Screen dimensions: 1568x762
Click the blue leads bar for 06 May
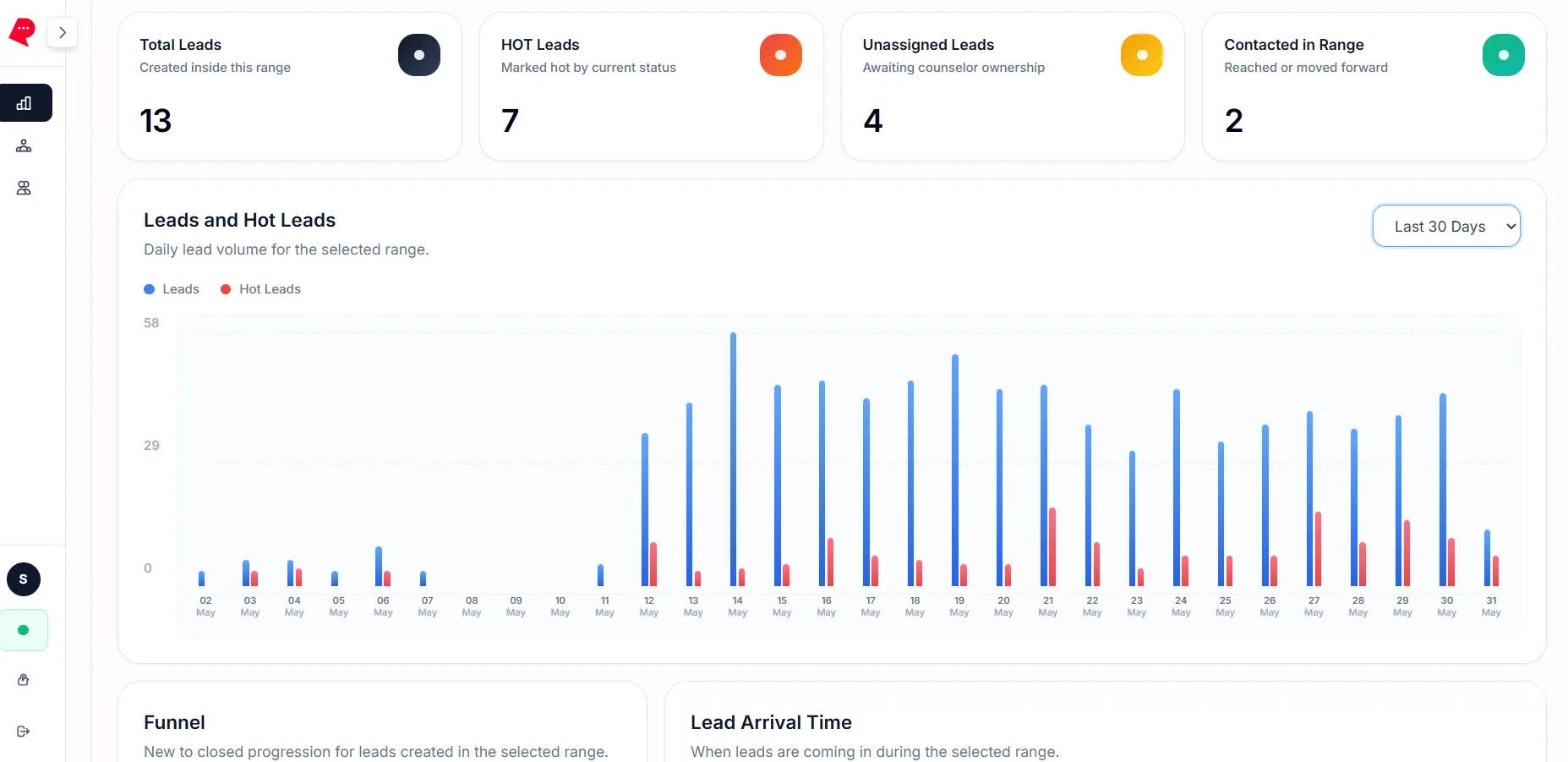coord(379,567)
